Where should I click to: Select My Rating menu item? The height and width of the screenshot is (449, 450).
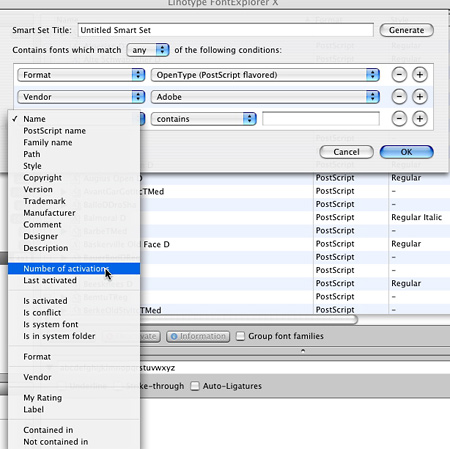point(74,398)
